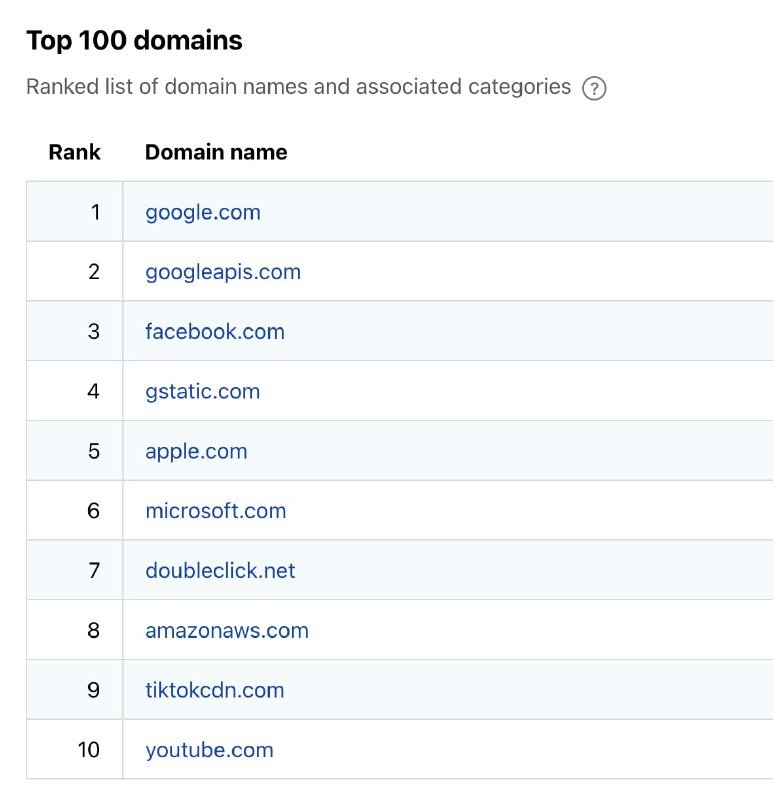This screenshot has height=800, width=773.
Task: Sort by the Rank column header
Action: (x=74, y=152)
